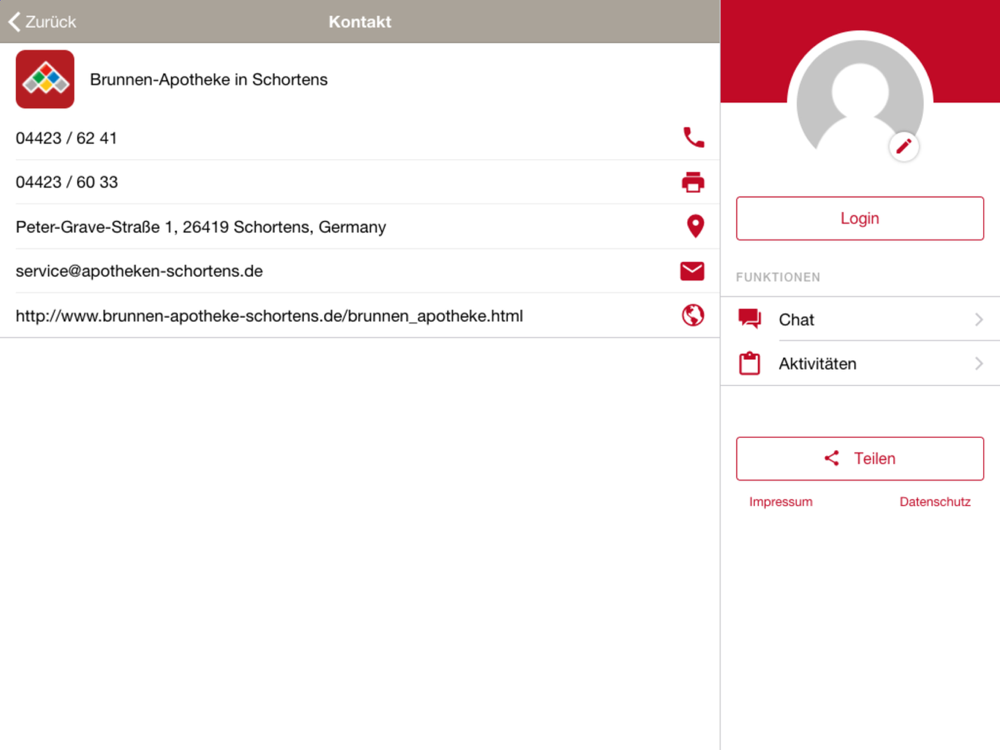The width and height of the screenshot is (1000, 750).
Task: Select service@apotheken-schortens.de email text
Action: (x=139, y=271)
